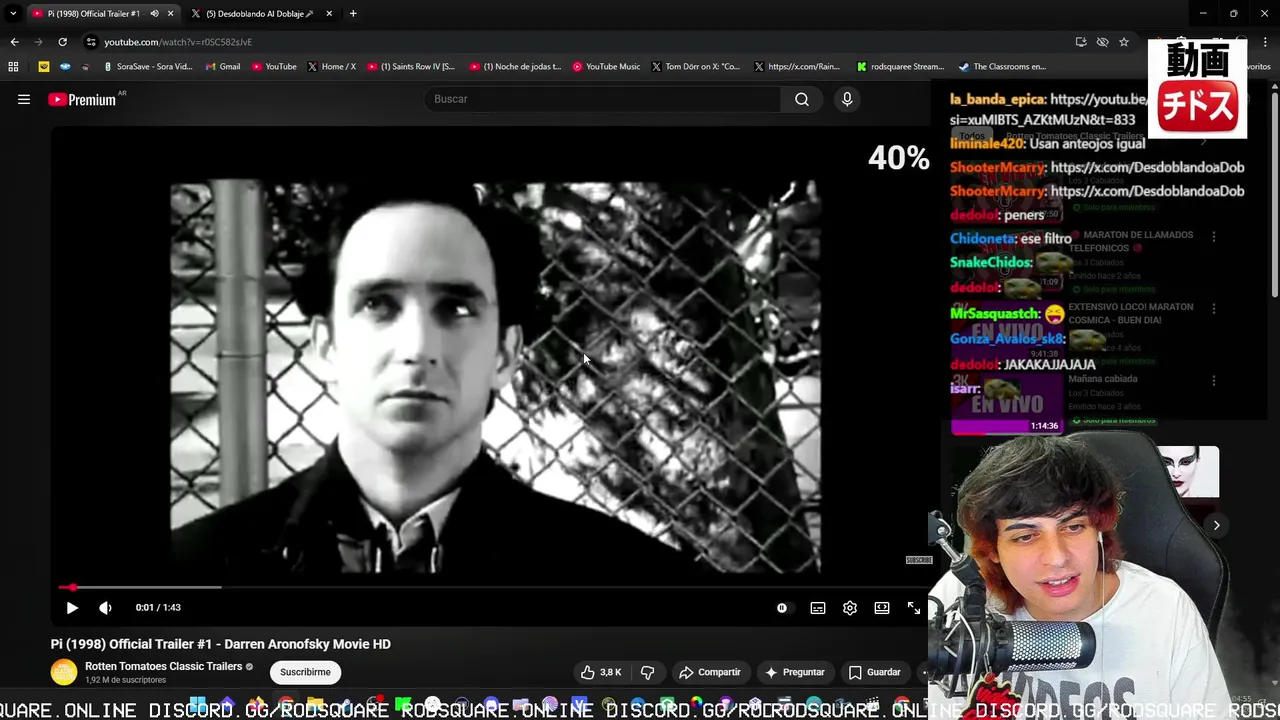
Task: Open the Saints Row IV bookmark
Action: click(411, 67)
